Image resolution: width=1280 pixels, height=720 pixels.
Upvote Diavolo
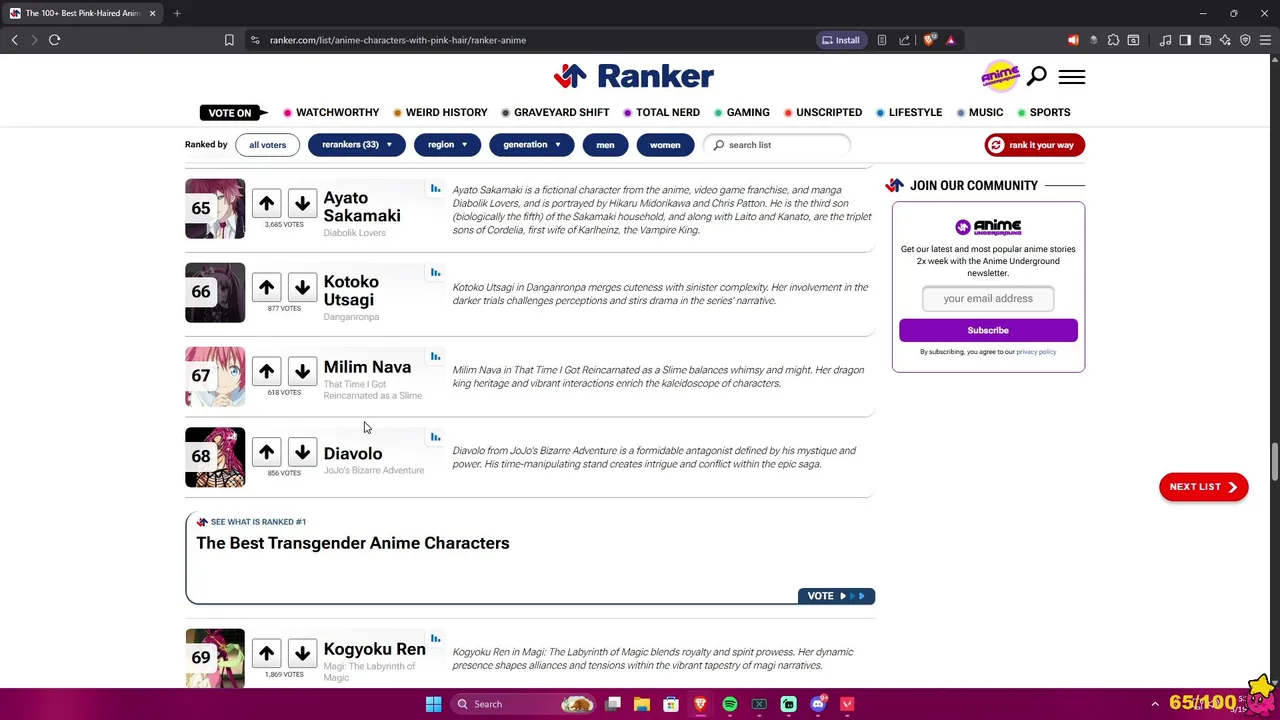coord(266,453)
